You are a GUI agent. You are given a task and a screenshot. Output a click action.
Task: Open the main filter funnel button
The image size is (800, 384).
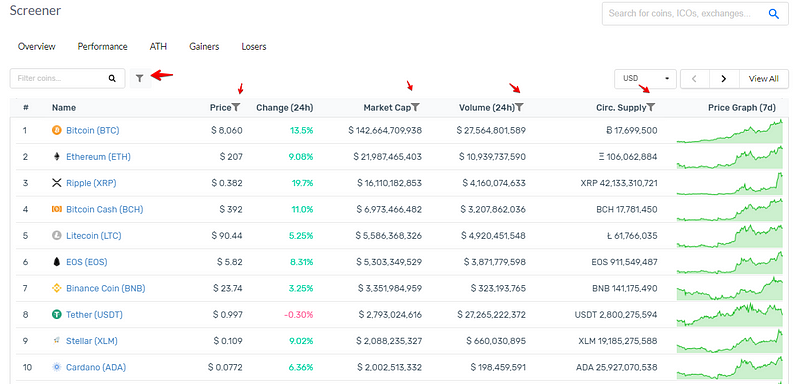click(140, 78)
